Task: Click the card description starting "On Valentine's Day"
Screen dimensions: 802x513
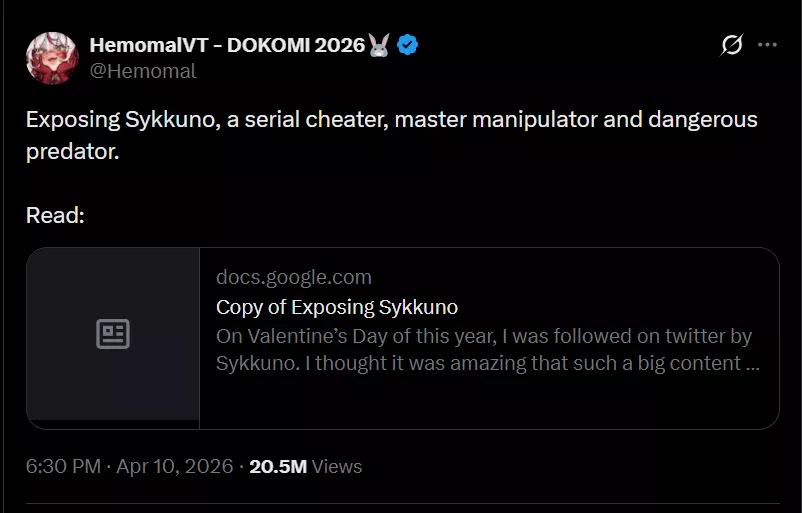Action: click(484, 336)
